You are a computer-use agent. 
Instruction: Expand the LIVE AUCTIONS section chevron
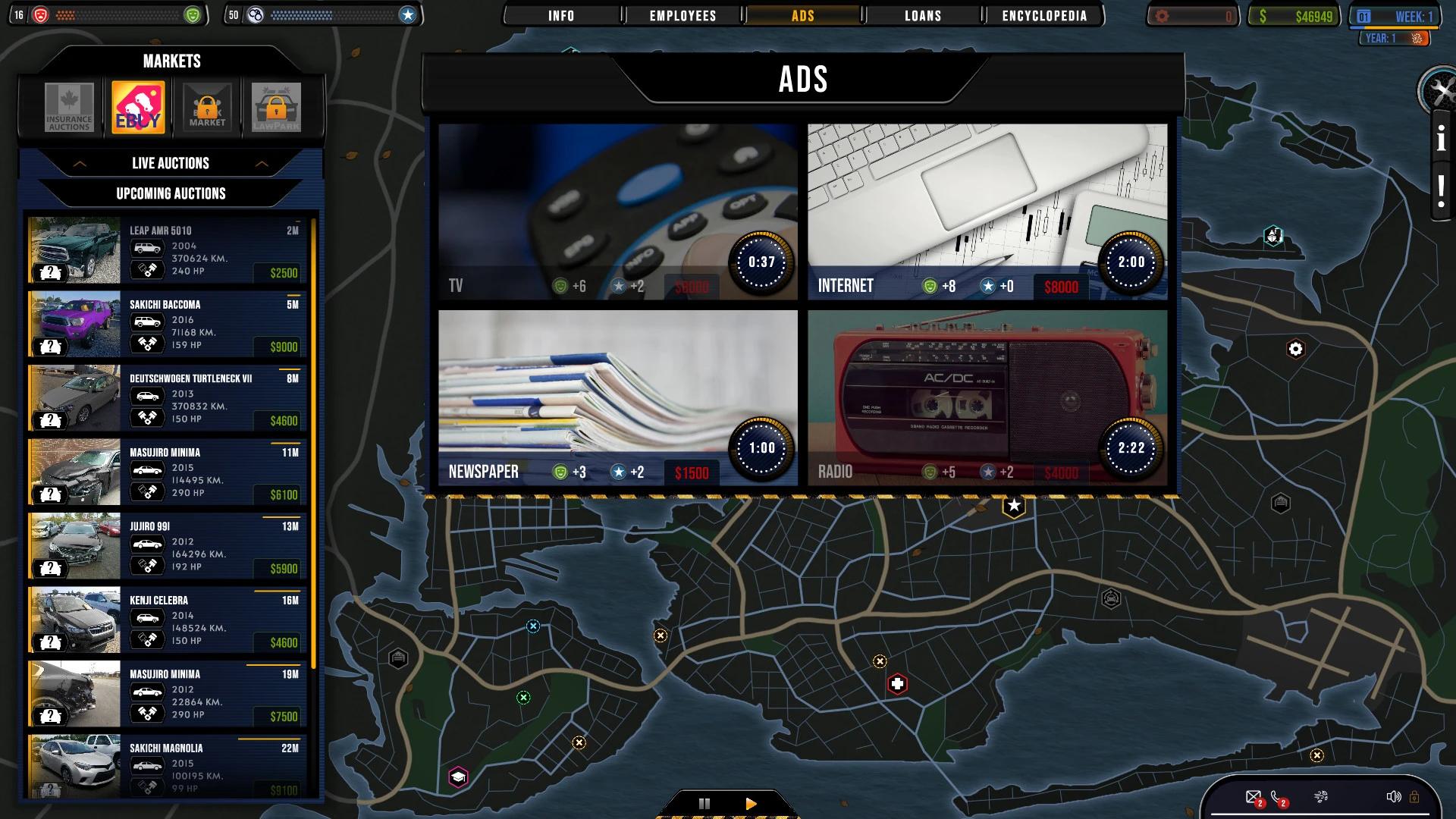click(x=262, y=162)
